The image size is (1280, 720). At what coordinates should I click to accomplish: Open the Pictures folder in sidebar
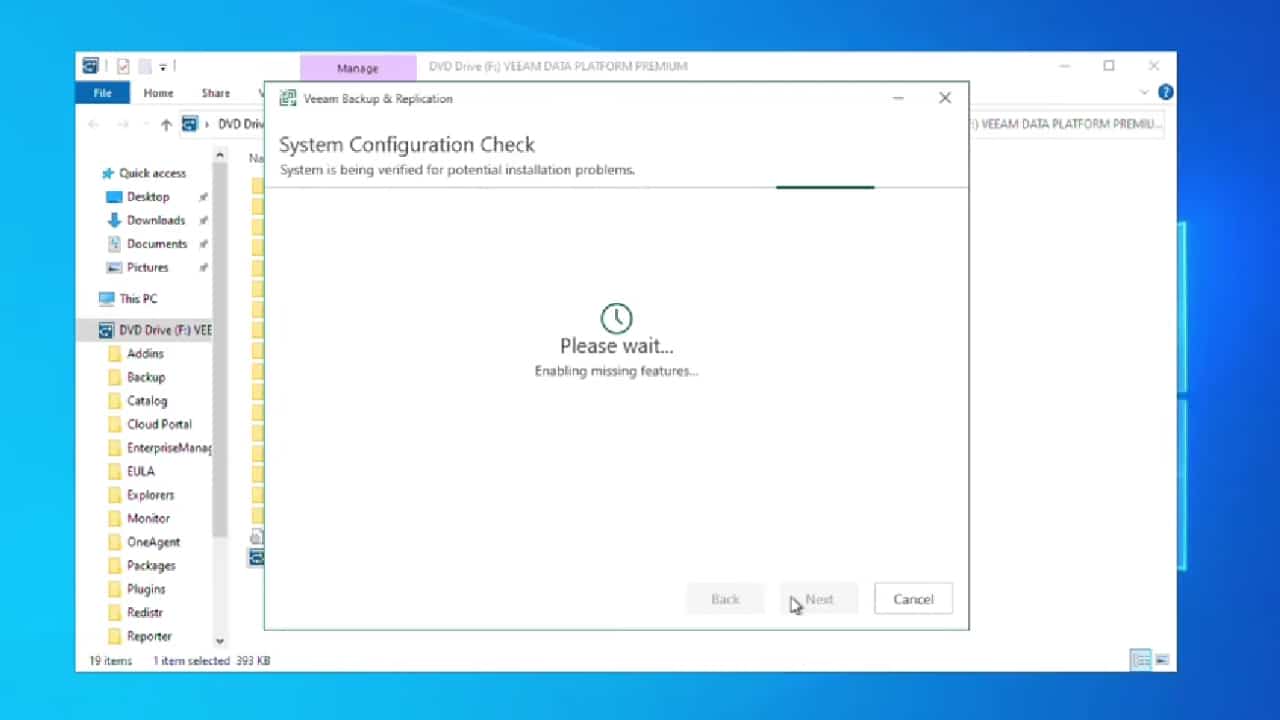click(x=147, y=267)
